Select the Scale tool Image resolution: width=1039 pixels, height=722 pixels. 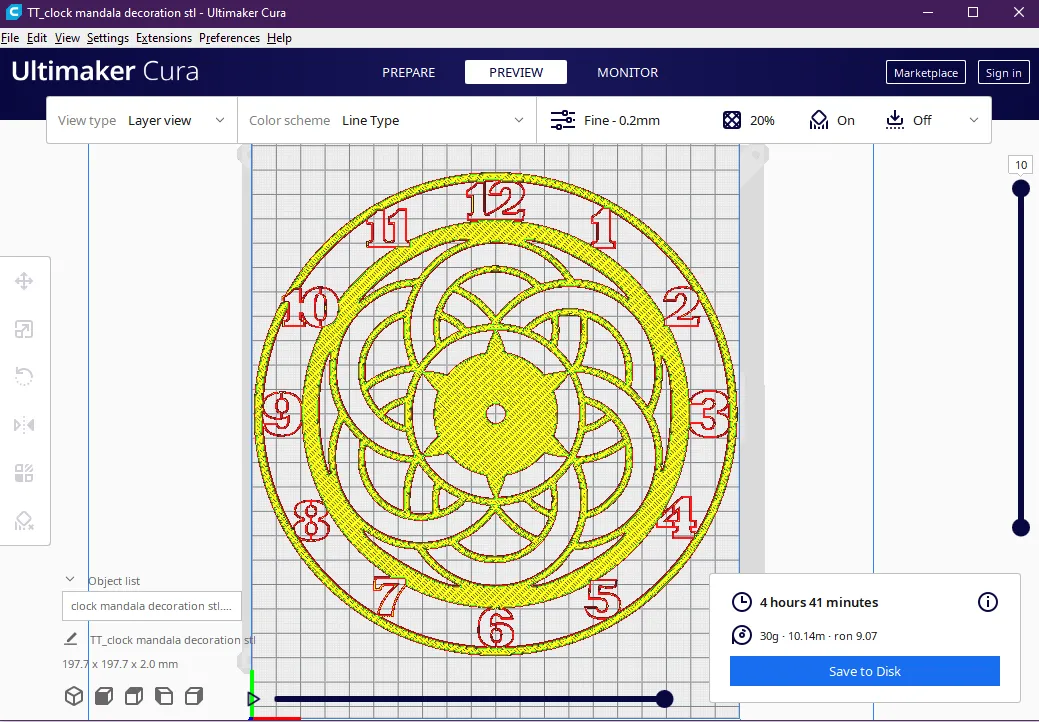[x=24, y=328]
